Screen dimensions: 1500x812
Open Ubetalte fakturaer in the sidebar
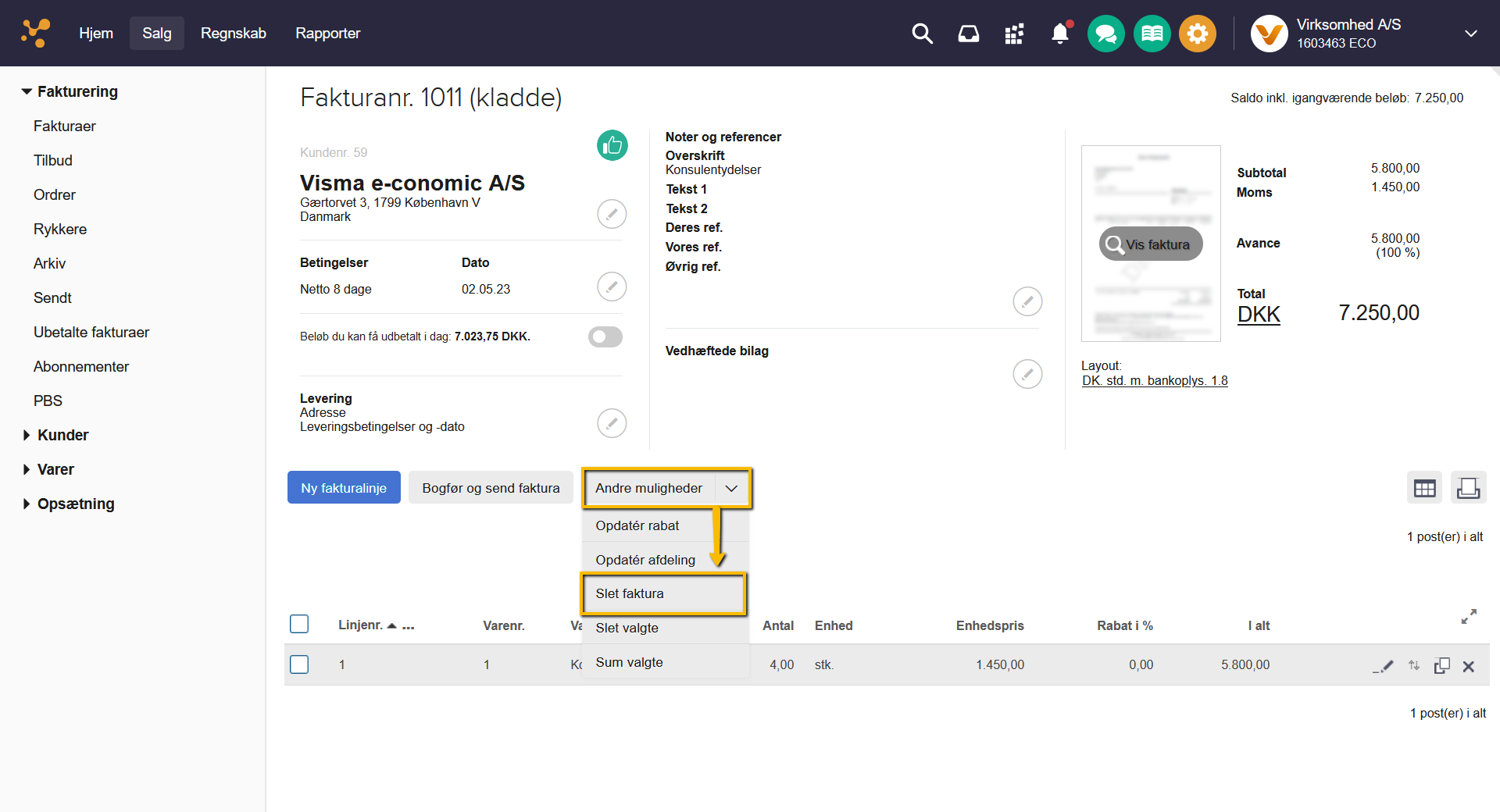(x=91, y=332)
